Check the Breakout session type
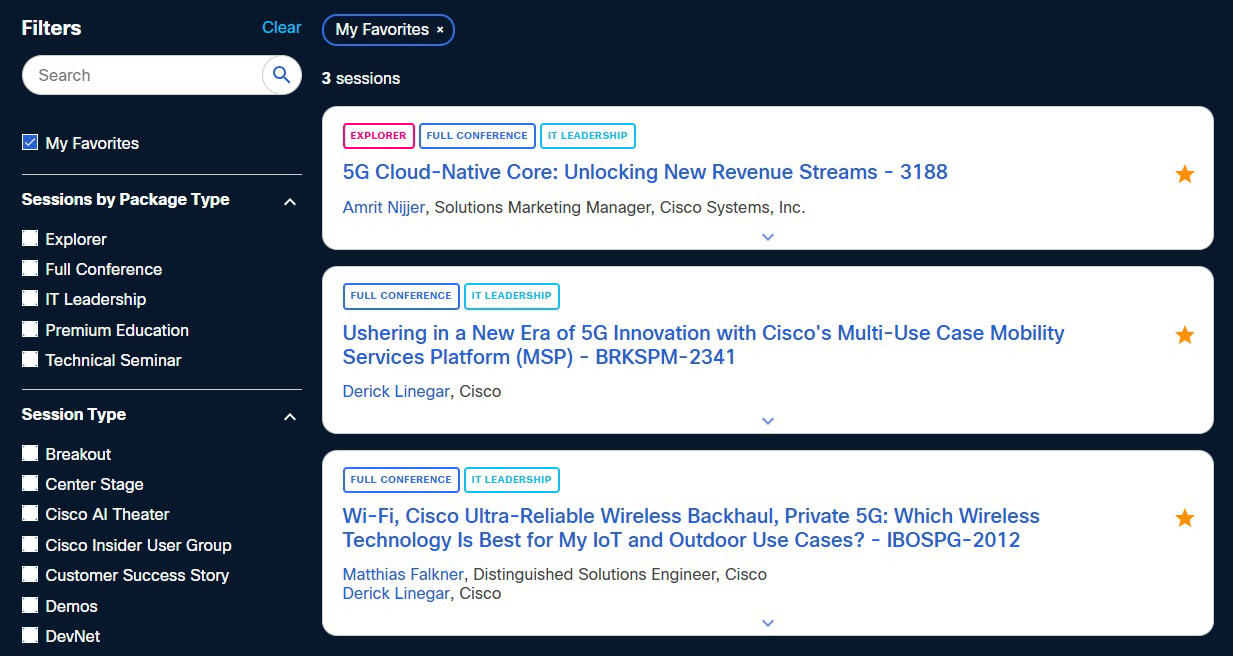The height and width of the screenshot is (656, 1233). click(x=30, y=453)
